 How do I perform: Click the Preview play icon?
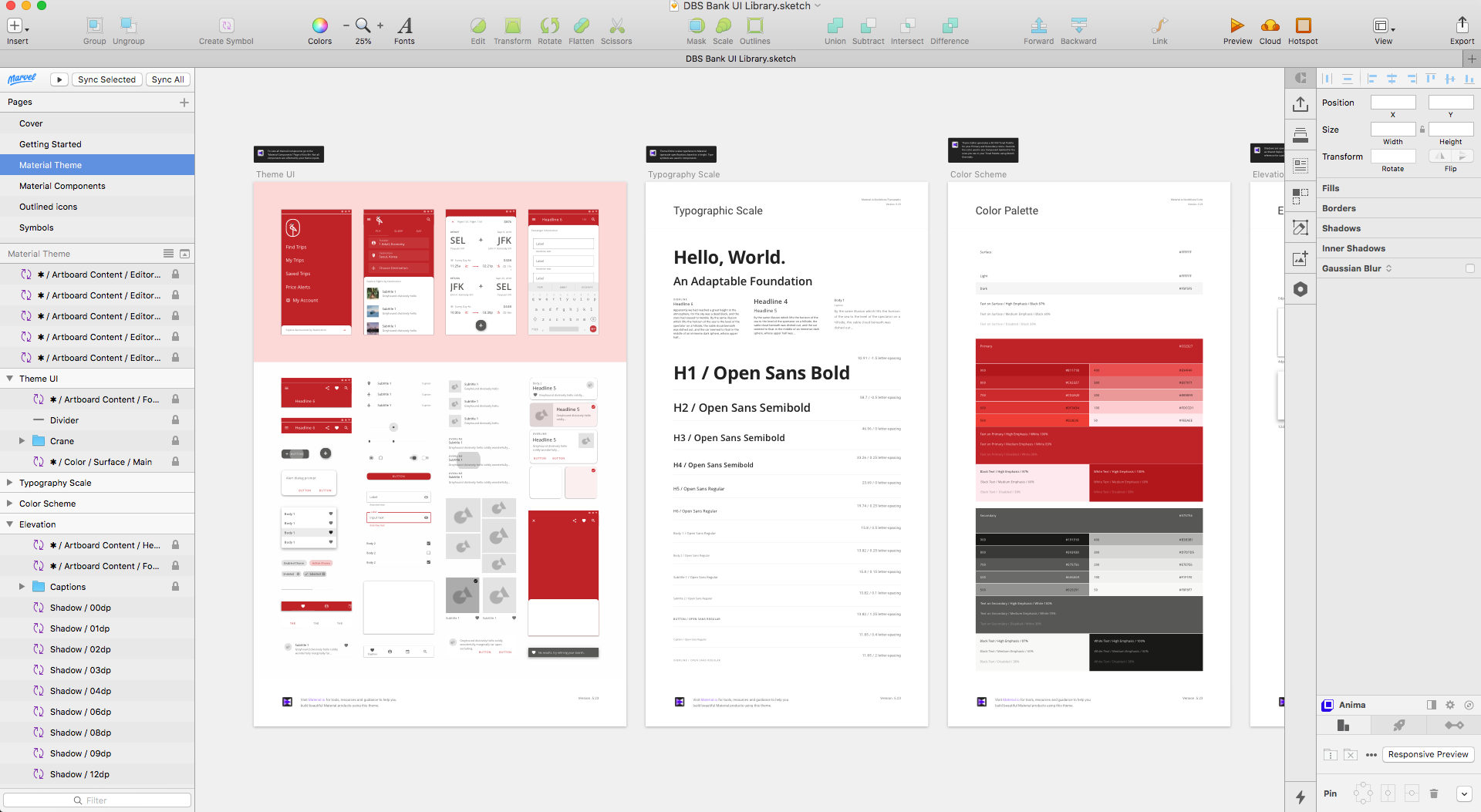[1236, 26]
